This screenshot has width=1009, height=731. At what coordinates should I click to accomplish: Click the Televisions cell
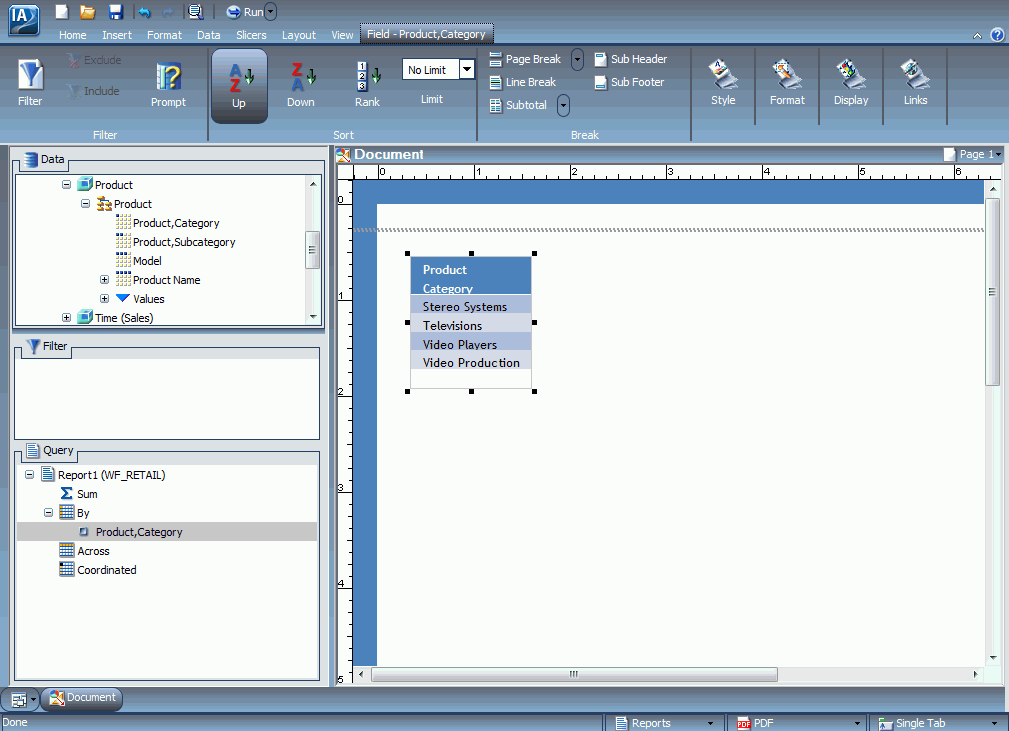(x=471, y=323)
